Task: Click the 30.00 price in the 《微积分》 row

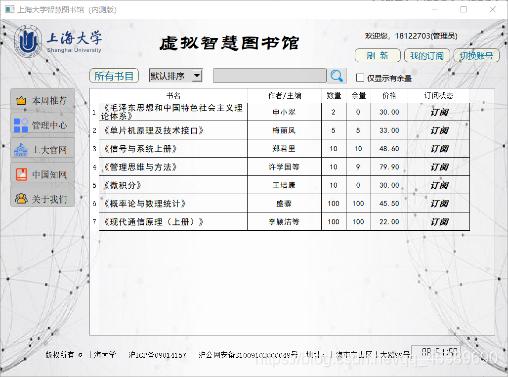Action: click(x=389, y=185)
